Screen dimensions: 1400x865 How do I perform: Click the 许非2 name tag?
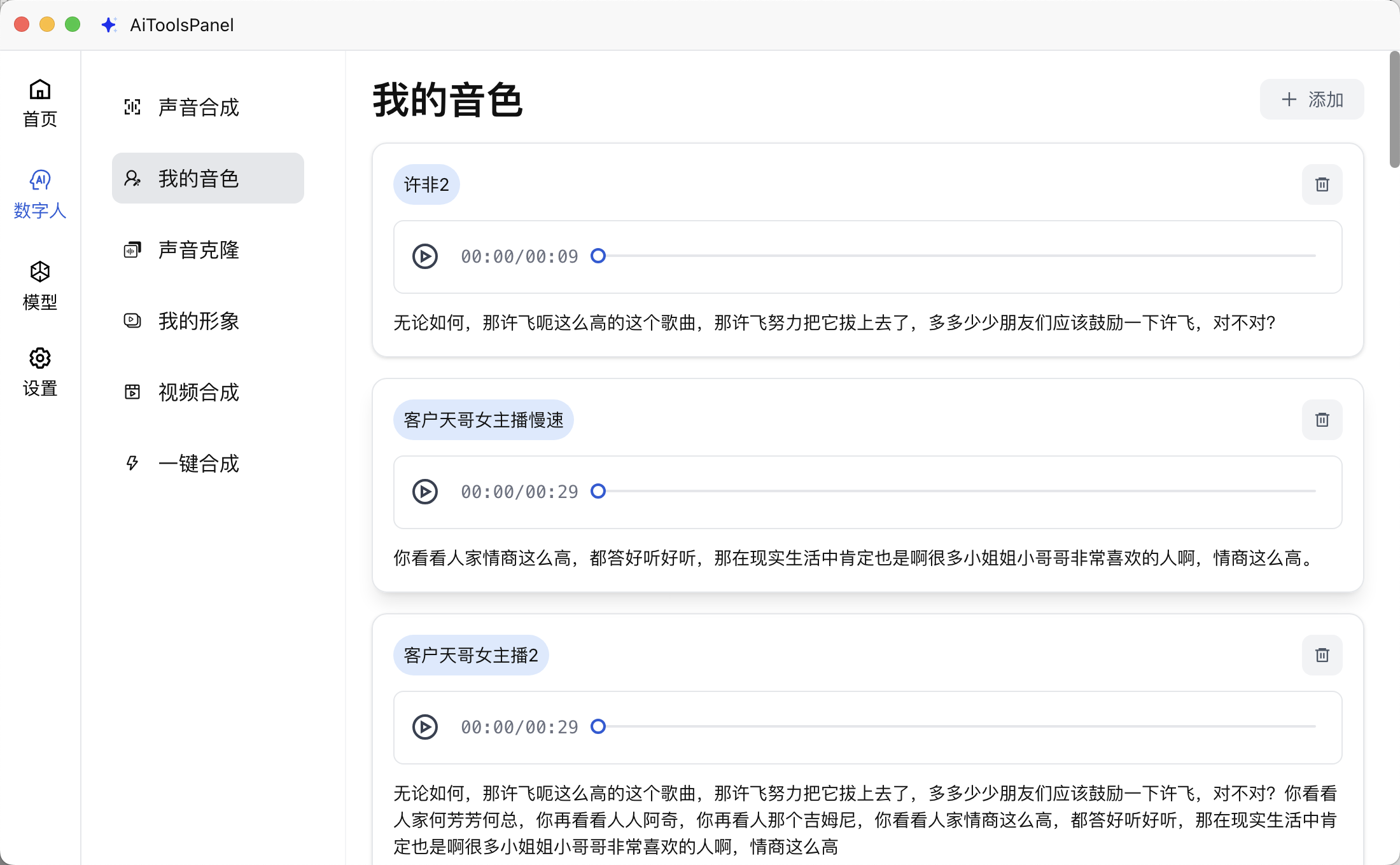click(426, 184)
